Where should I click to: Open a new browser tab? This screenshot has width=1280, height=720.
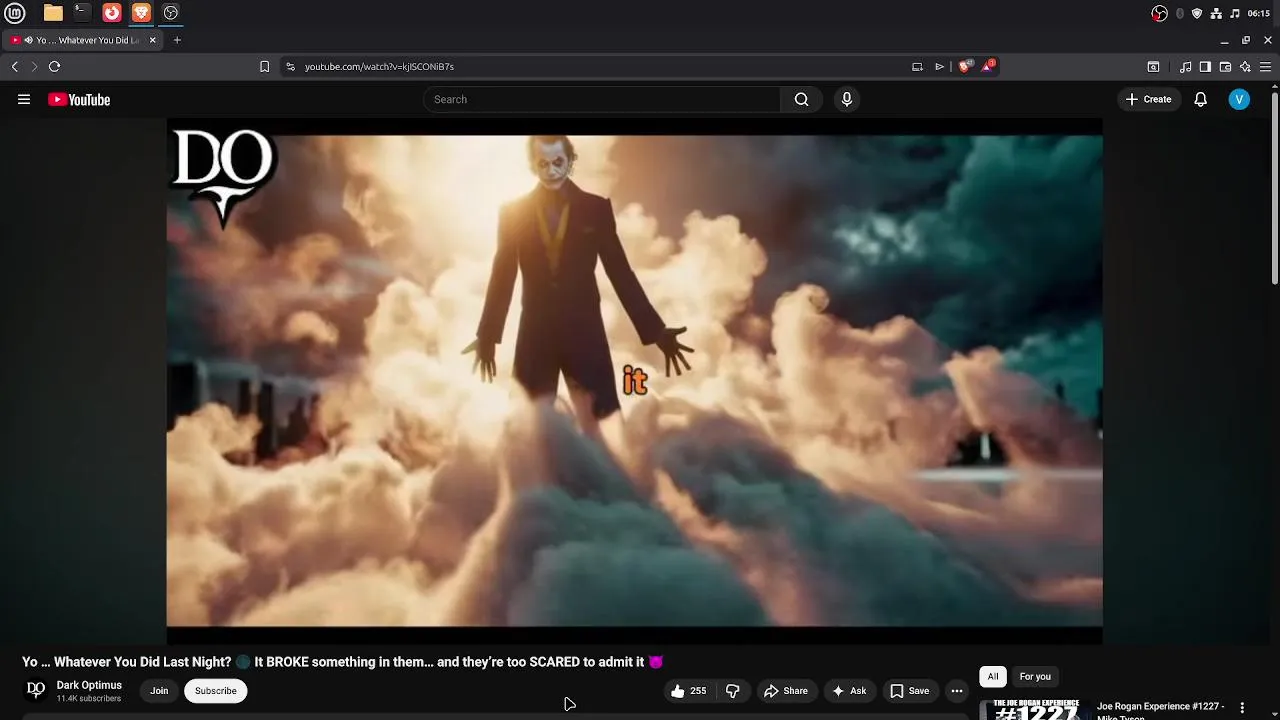pos(177,40)
